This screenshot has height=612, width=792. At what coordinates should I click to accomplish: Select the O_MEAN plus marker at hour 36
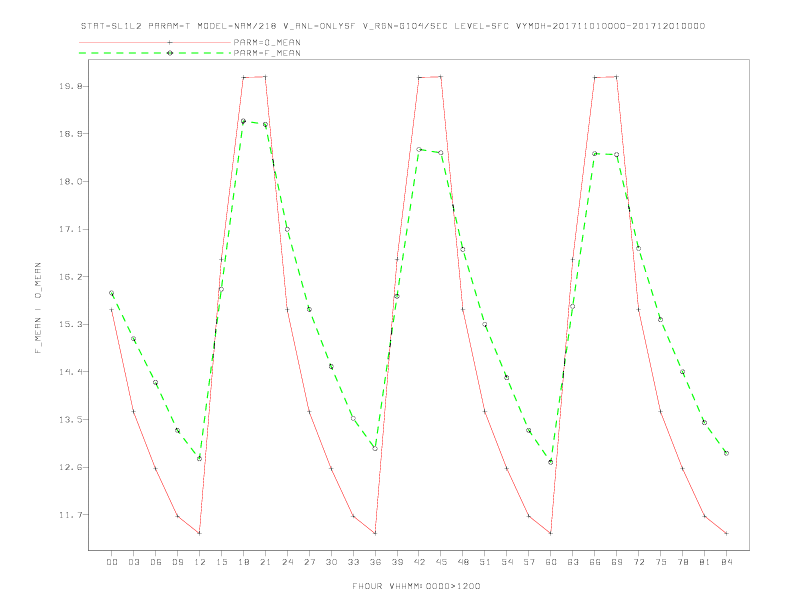[375, 533]
